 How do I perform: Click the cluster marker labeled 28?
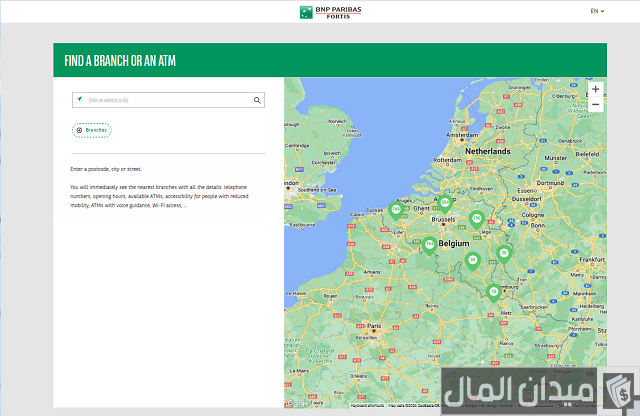point(504,253)
